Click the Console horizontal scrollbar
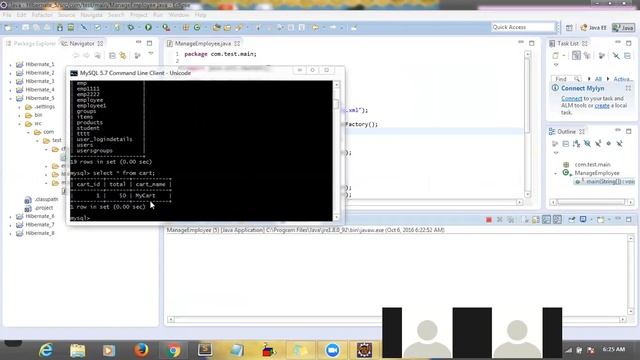 coord(397,320)
